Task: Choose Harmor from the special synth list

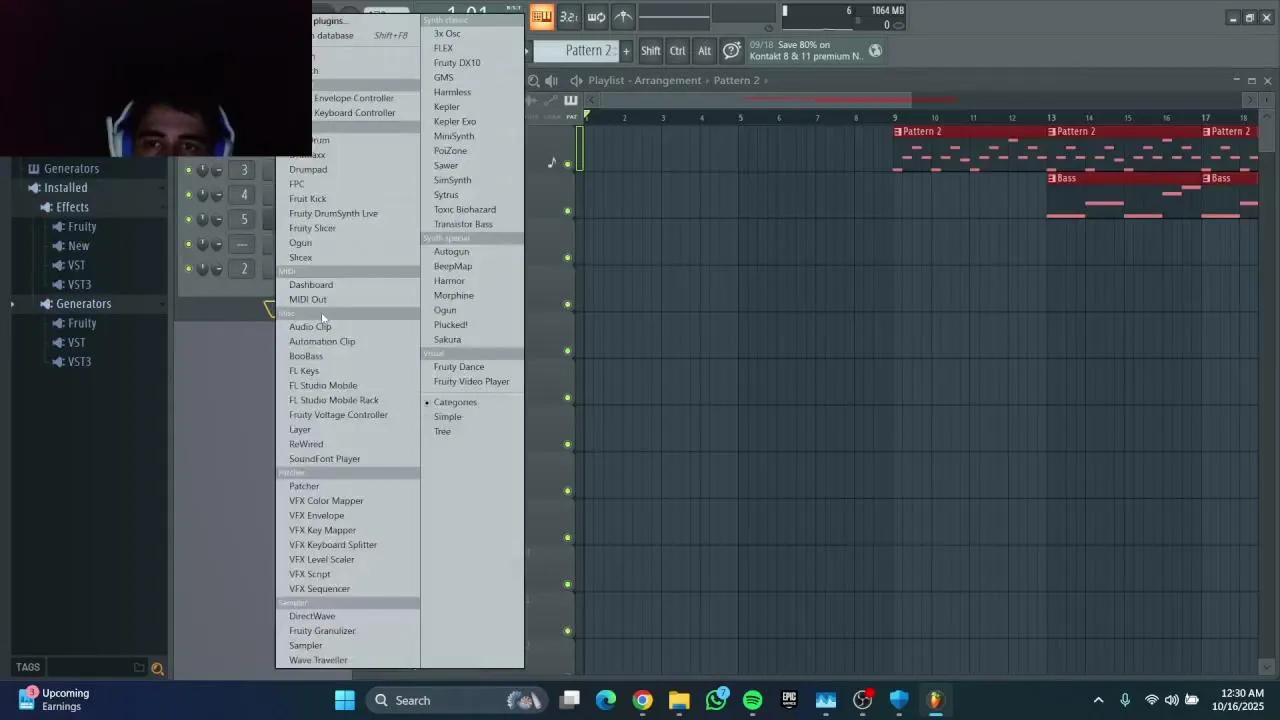Action: pos(449,281)
